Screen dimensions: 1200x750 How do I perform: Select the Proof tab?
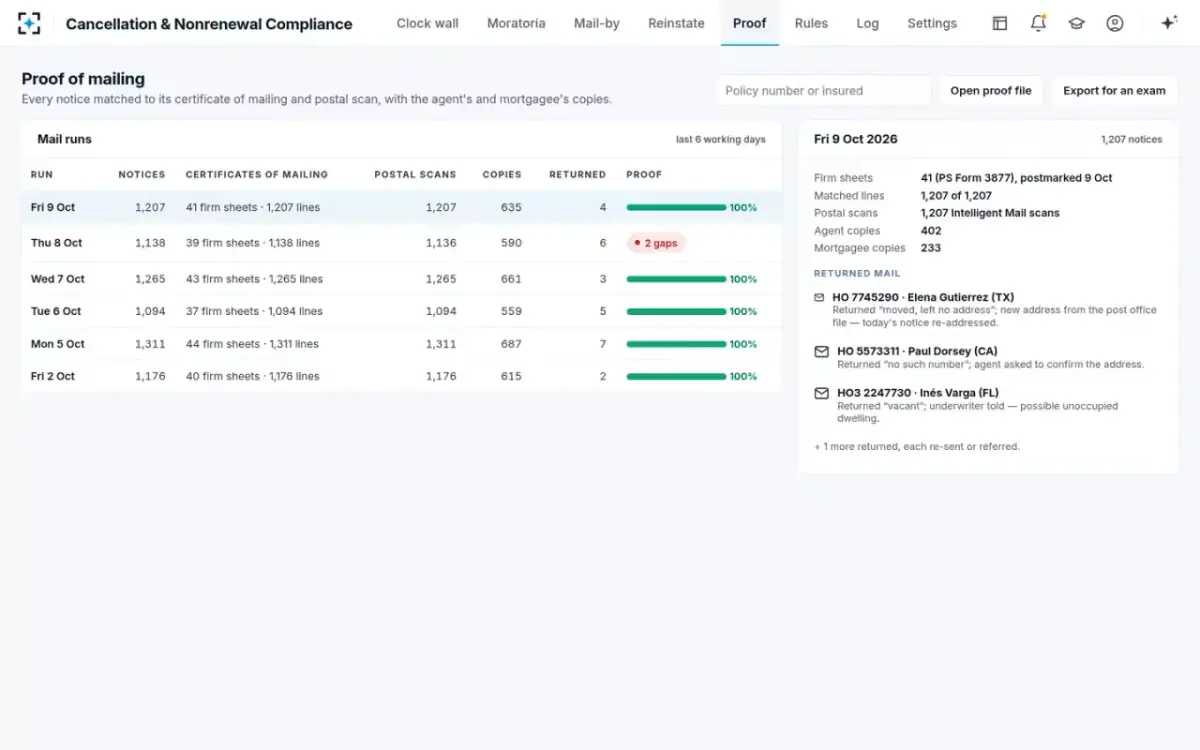[x=750, y=23]
